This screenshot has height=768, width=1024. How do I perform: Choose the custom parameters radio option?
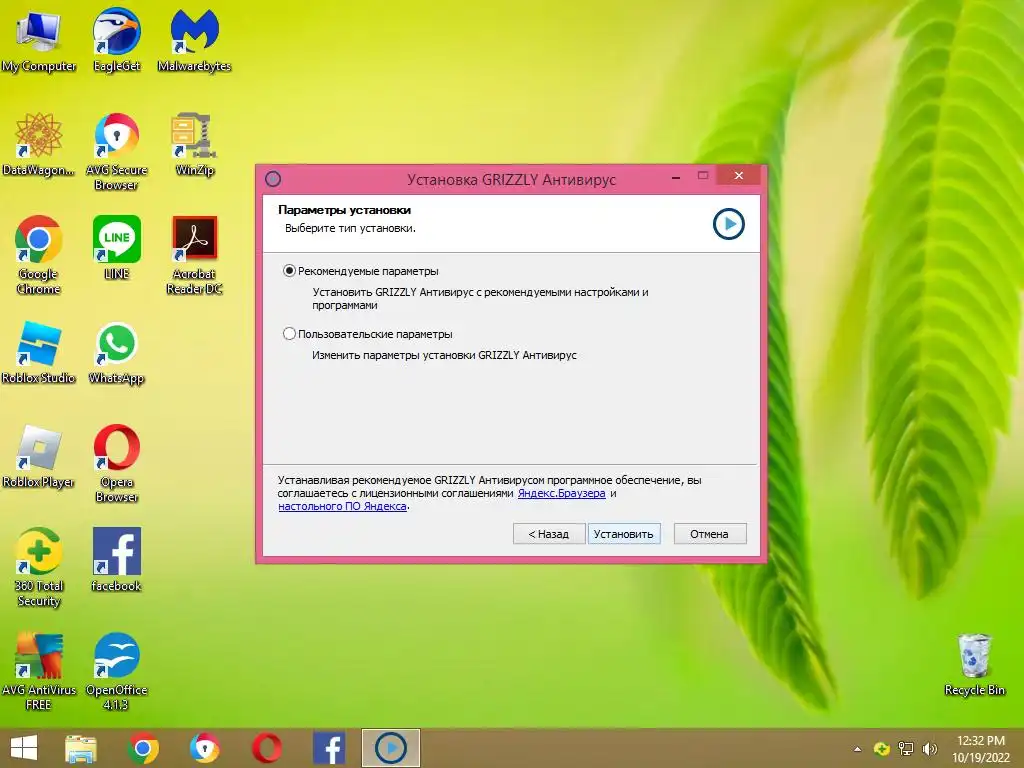coord(289,334)
